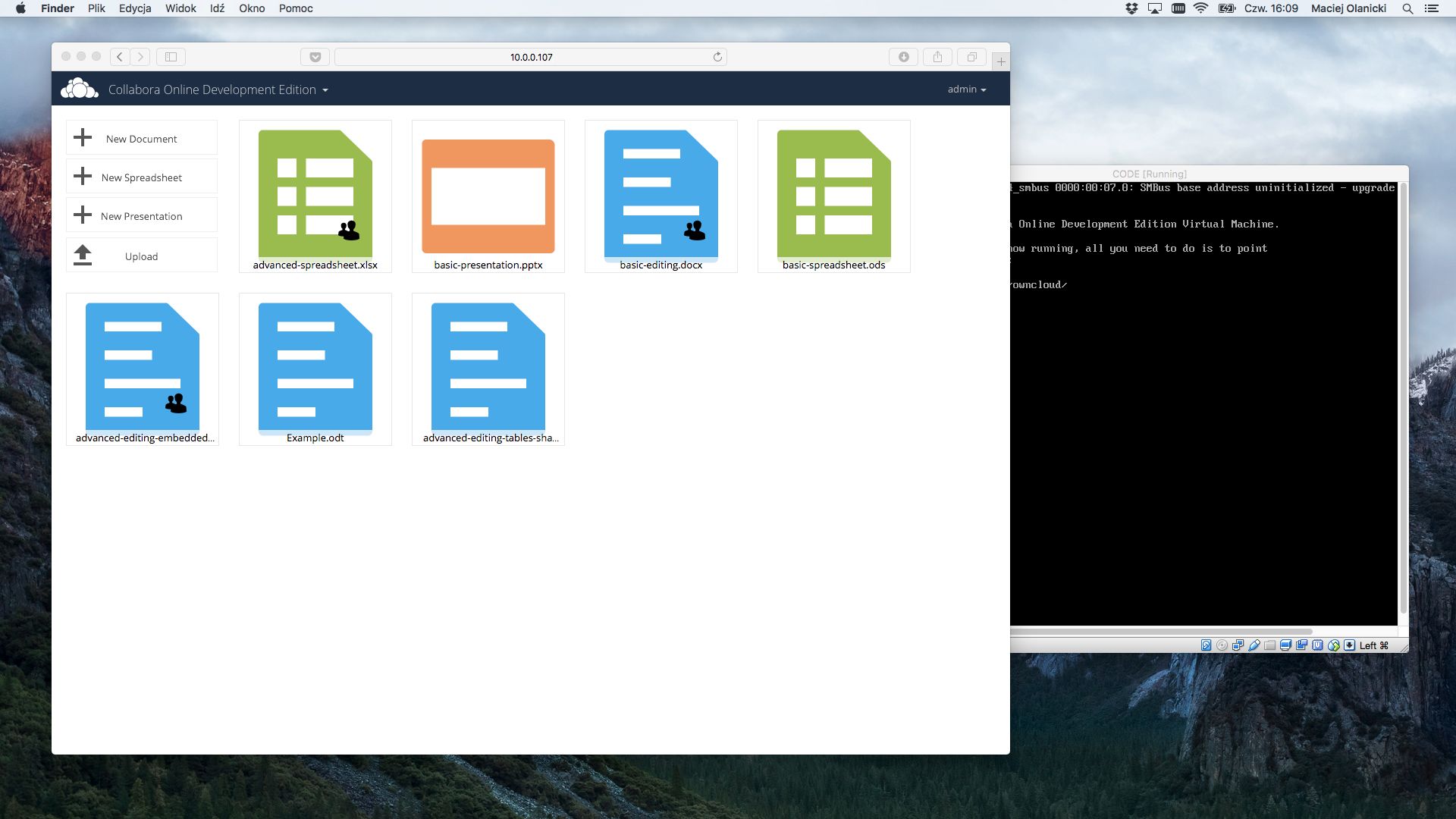Viewport: 1456px width, 819px height.
Task: Toggle the Safari sidebar button
Action: click(171, 57)
